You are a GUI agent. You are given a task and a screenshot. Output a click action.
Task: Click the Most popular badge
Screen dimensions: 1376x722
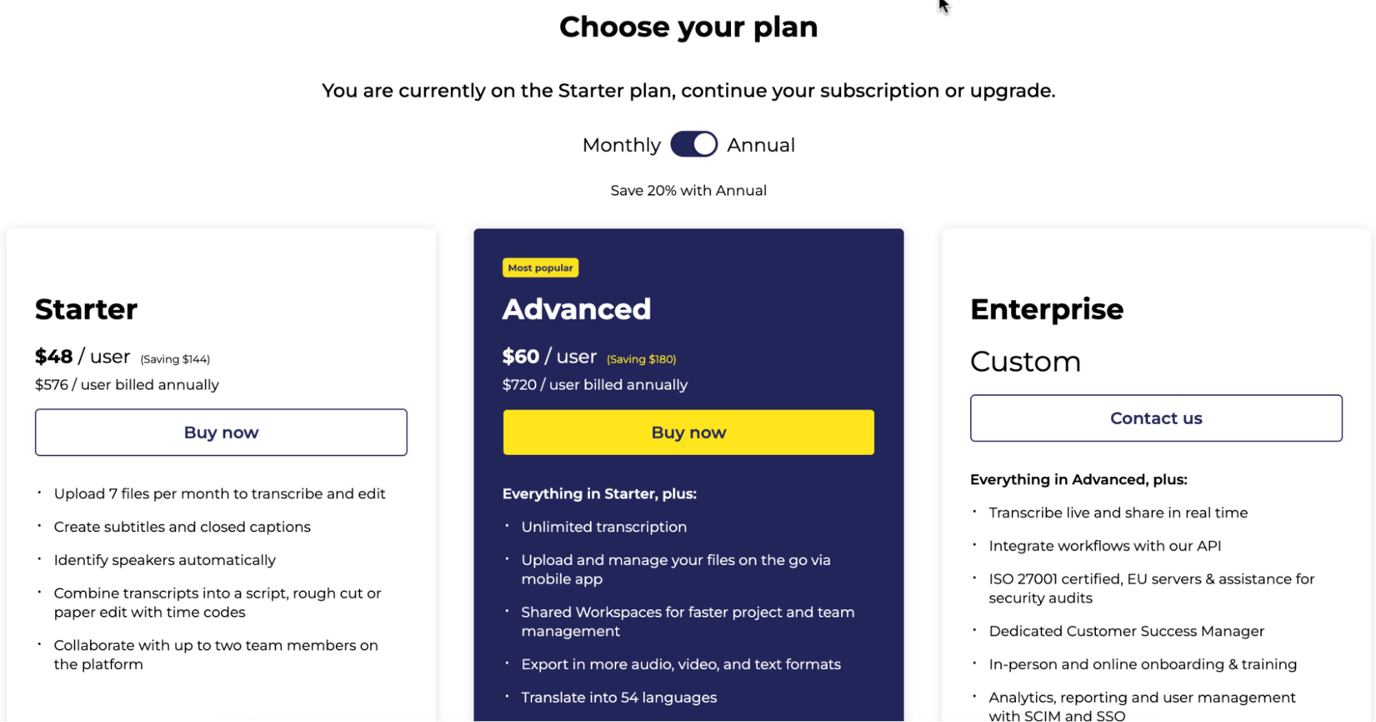[541, 267]
